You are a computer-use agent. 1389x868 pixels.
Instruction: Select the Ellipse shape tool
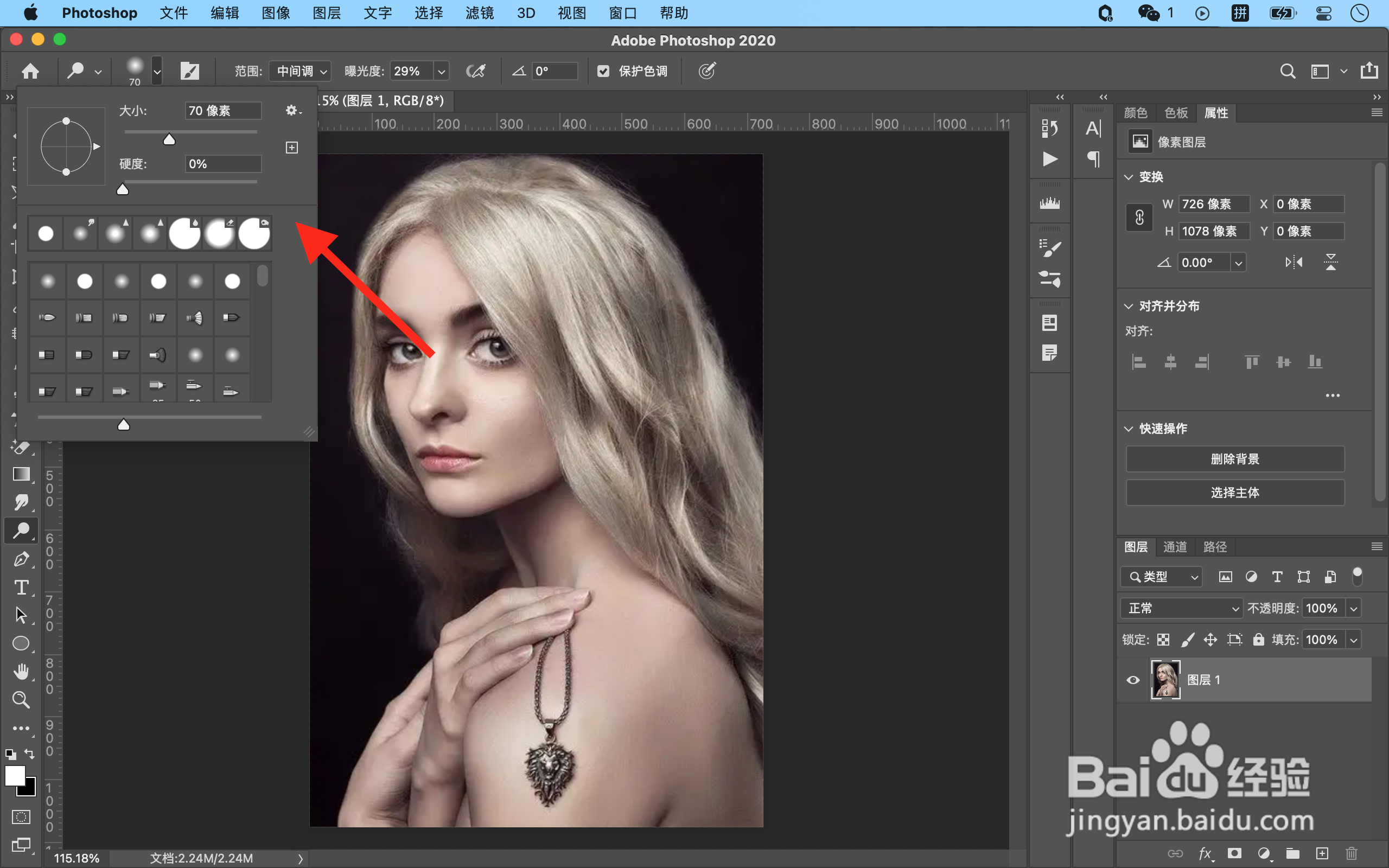point(21,643)
